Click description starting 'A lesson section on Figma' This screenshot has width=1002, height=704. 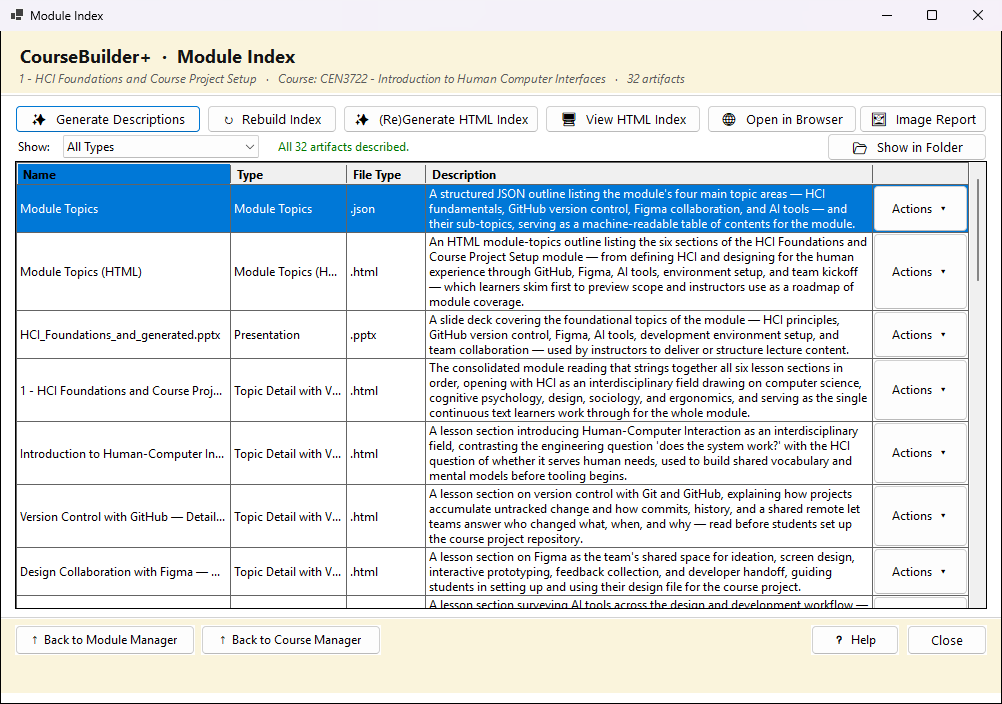649,572
